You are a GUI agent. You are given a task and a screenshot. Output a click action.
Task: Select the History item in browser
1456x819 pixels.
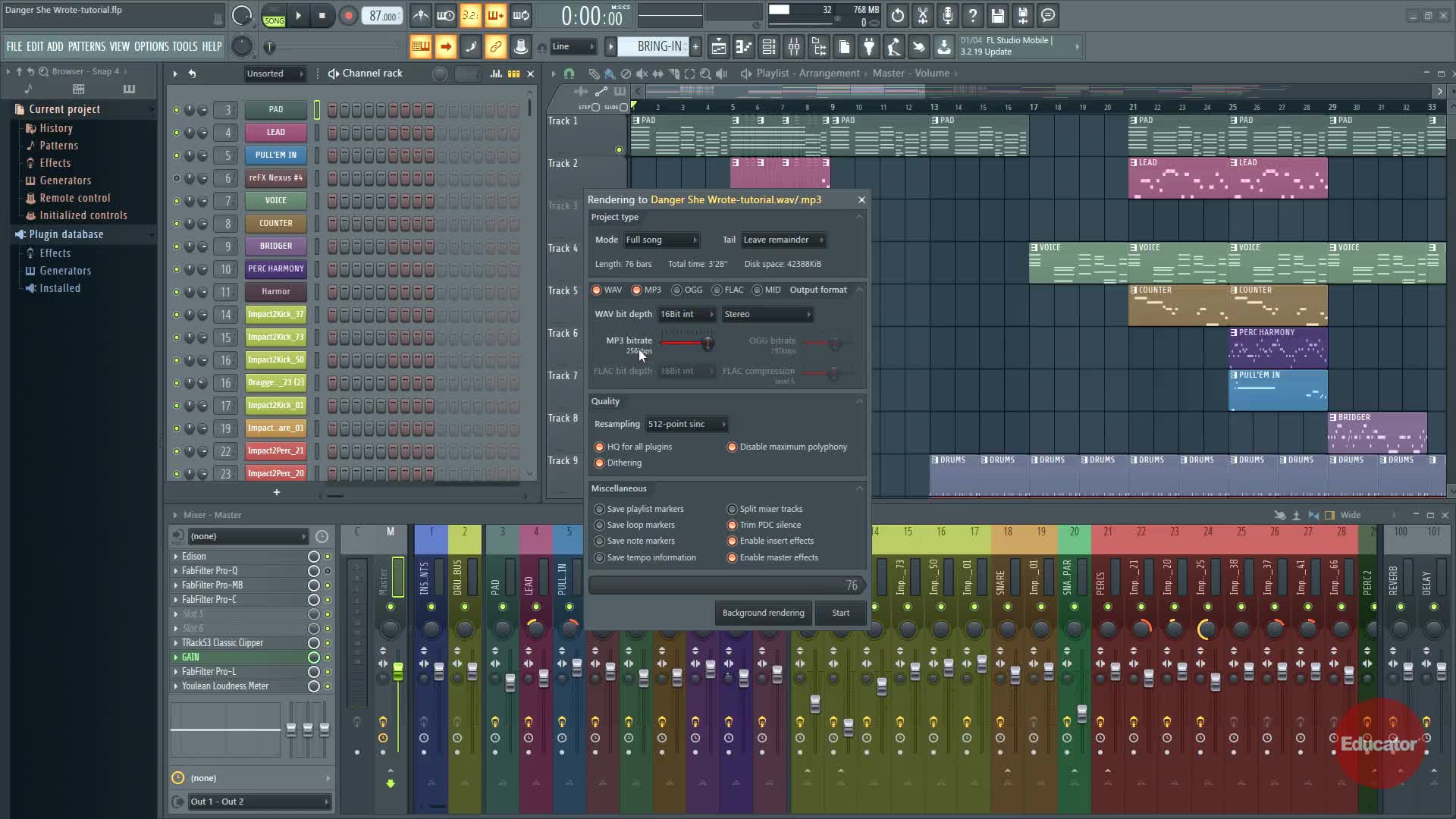[56, 129]
